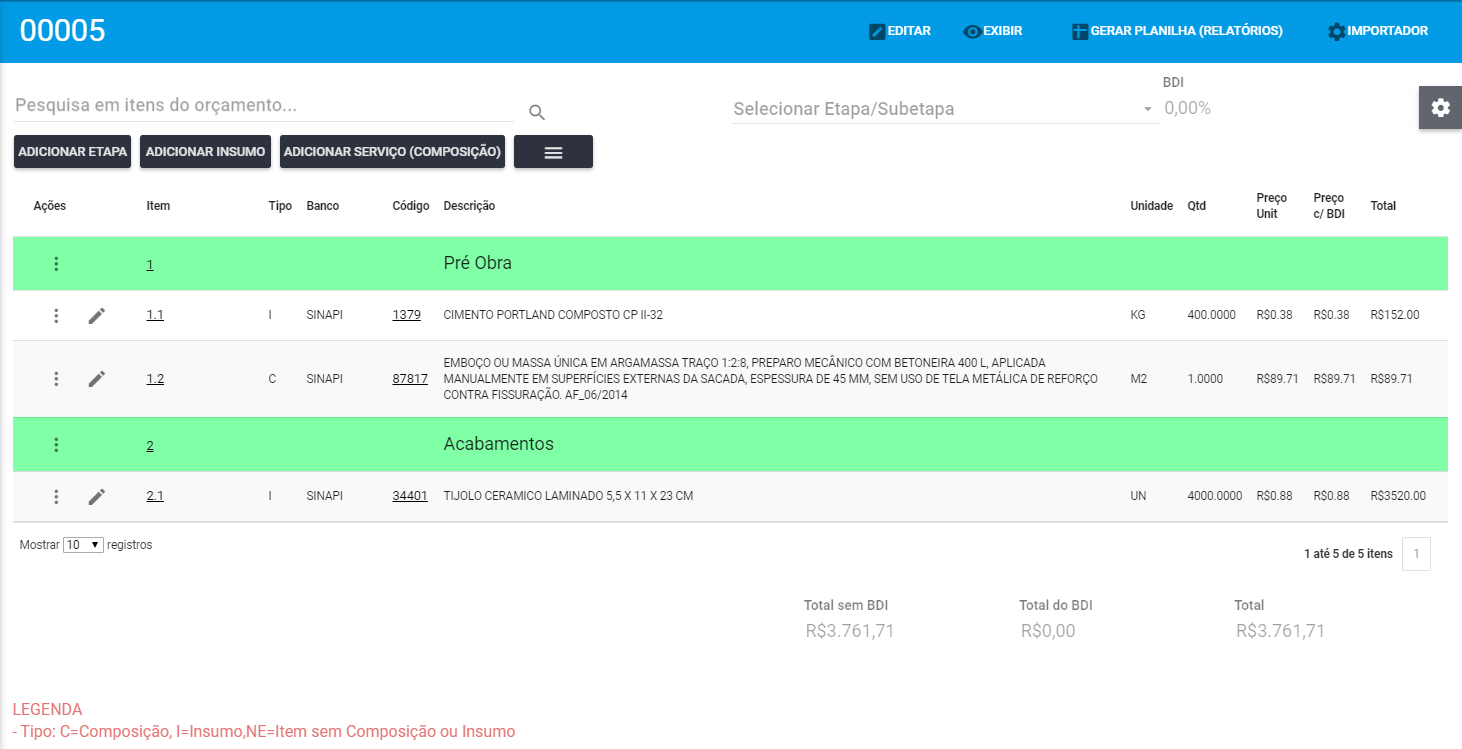This screenshot has height=749, width=1462.
Task: Click Pré Obra stage title
Action: (x=477, y=264)
